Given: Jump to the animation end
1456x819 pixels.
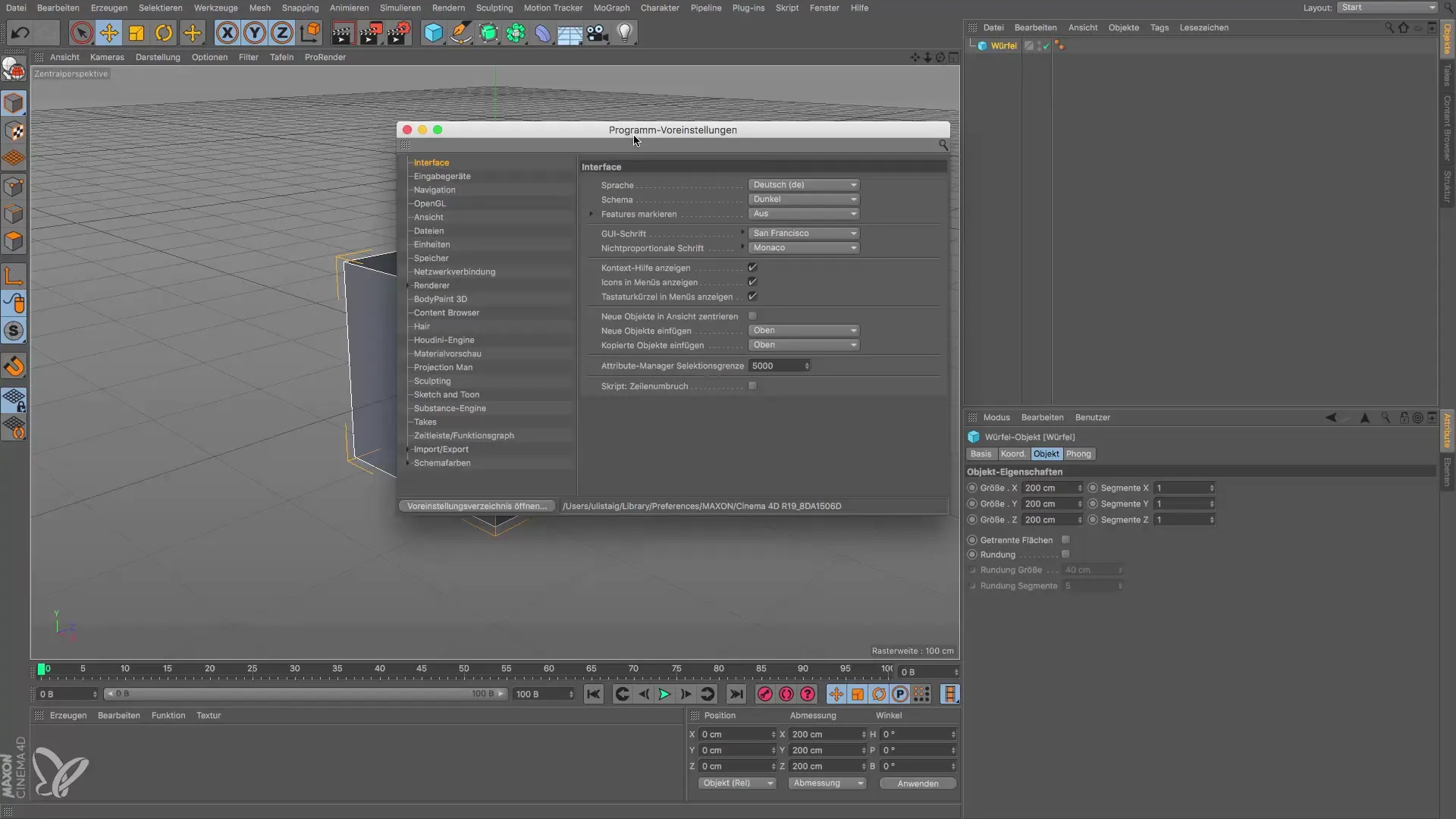Looking at the screenshot, I should click(x=736, y=694).
